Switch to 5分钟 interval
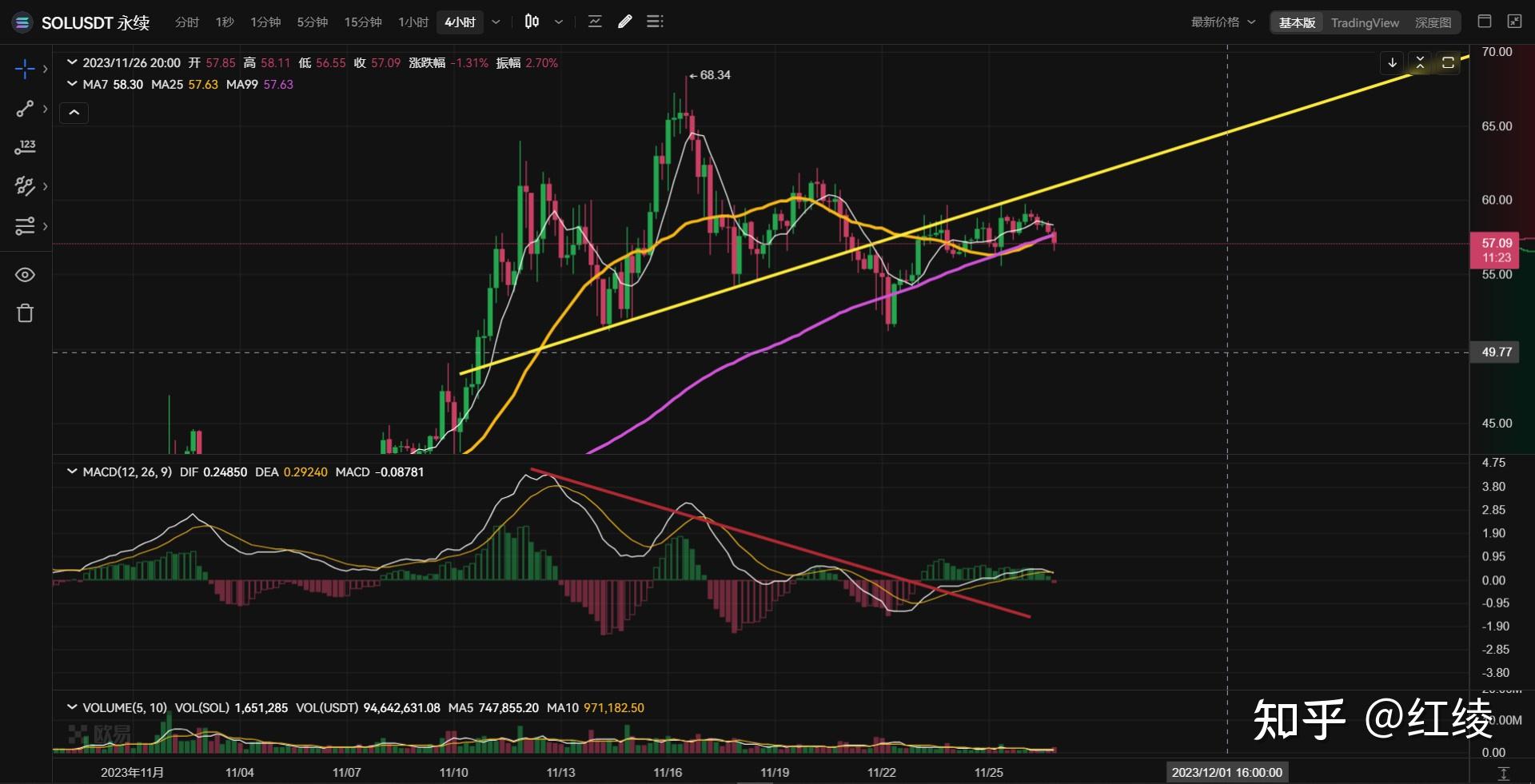The height and width of the screenshot is (784, 1535). click(x=313, y=22)
